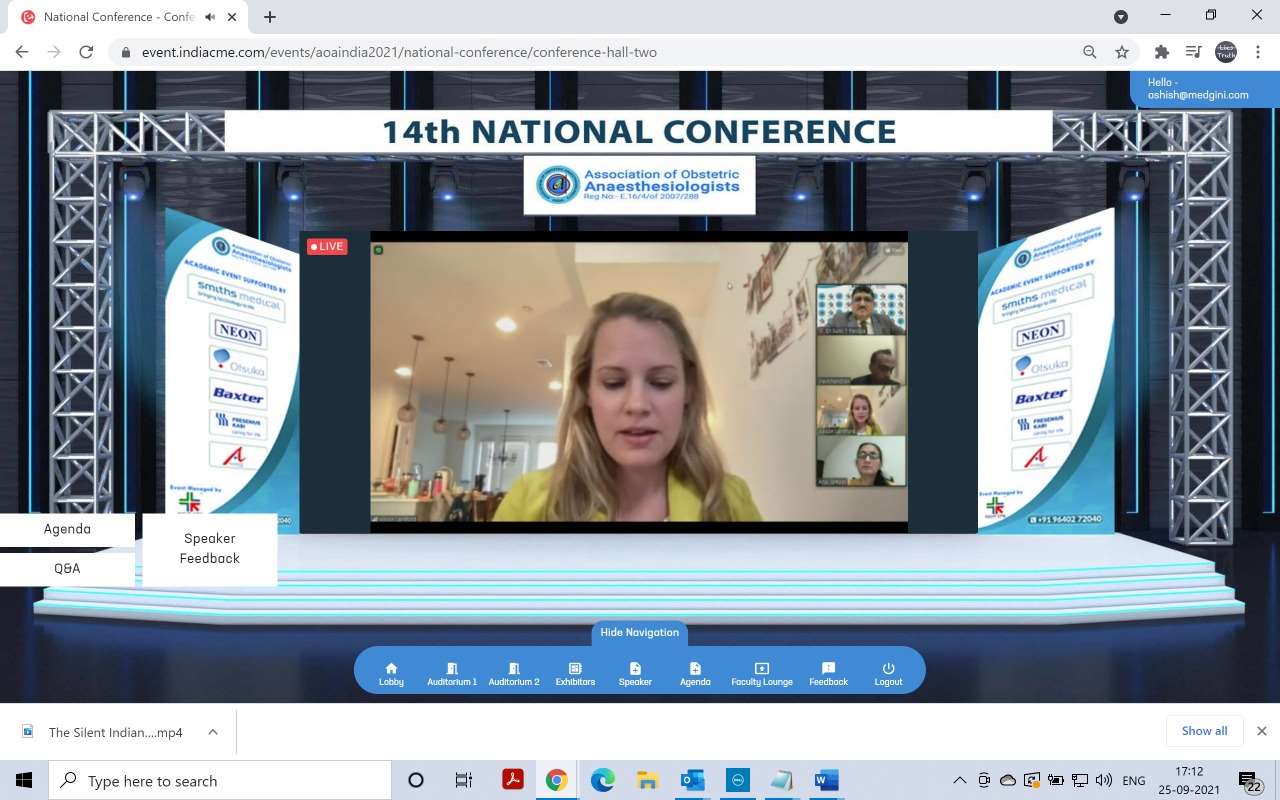Open clock and date 17:12 flyout
Image resolution: width=1280 pixels, height=800 pixels.
1189,780
